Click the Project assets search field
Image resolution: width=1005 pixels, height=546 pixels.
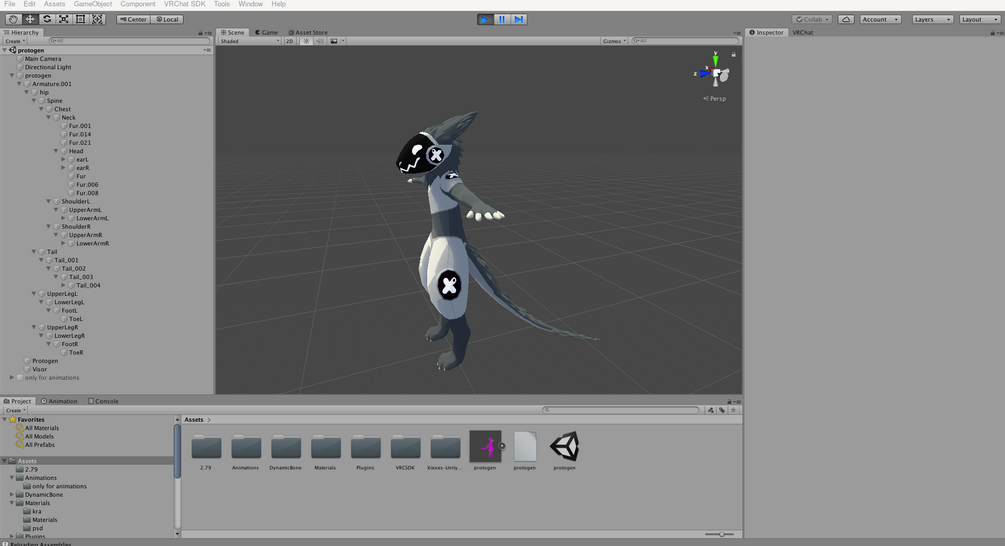click(x=620, y=410)
